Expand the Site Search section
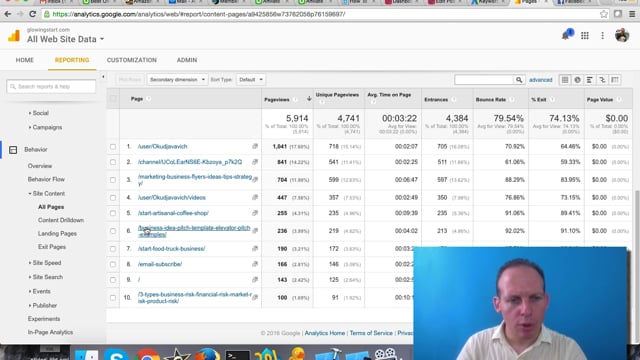 46,277
